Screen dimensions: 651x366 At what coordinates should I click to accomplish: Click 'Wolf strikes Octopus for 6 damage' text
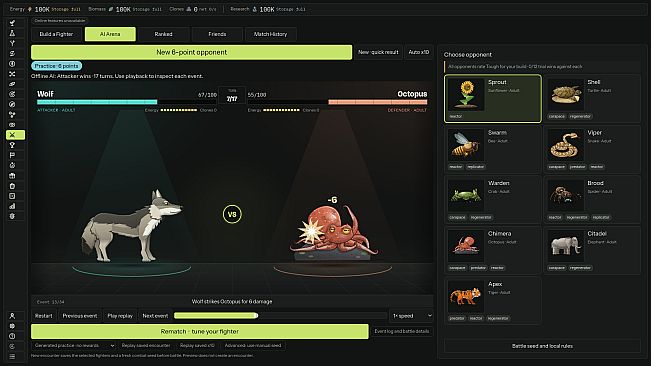(x=232, y=302)
